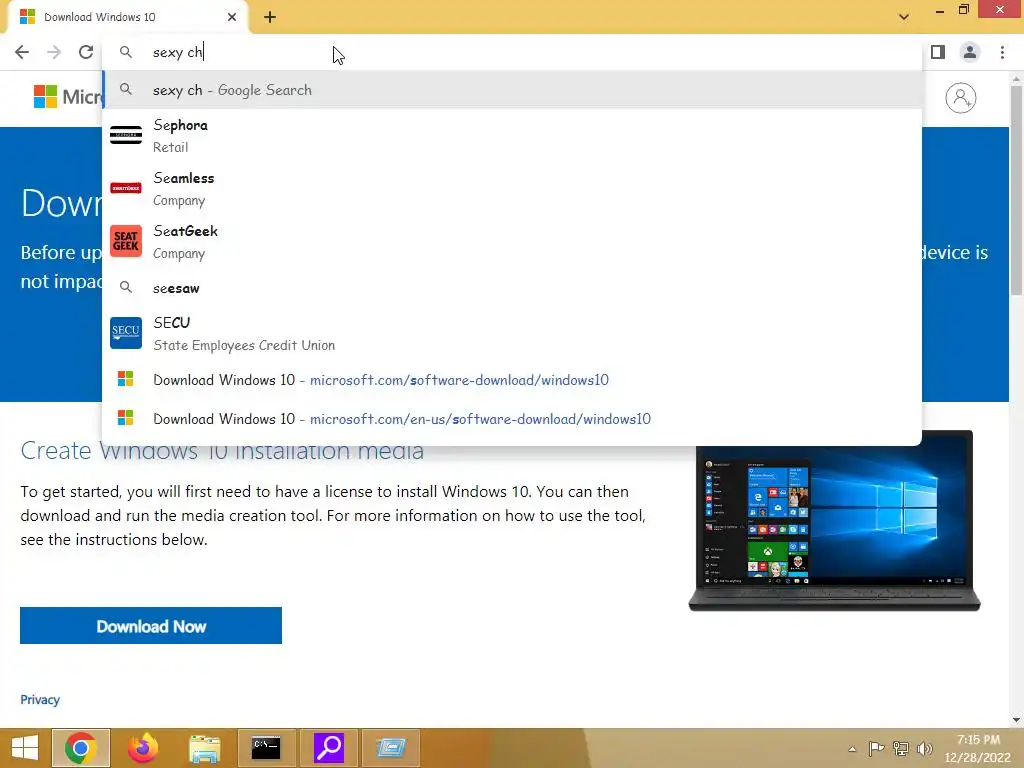Open a new tab with plus button
Viewport: 1024px width, 768px height.
[270, 17]
